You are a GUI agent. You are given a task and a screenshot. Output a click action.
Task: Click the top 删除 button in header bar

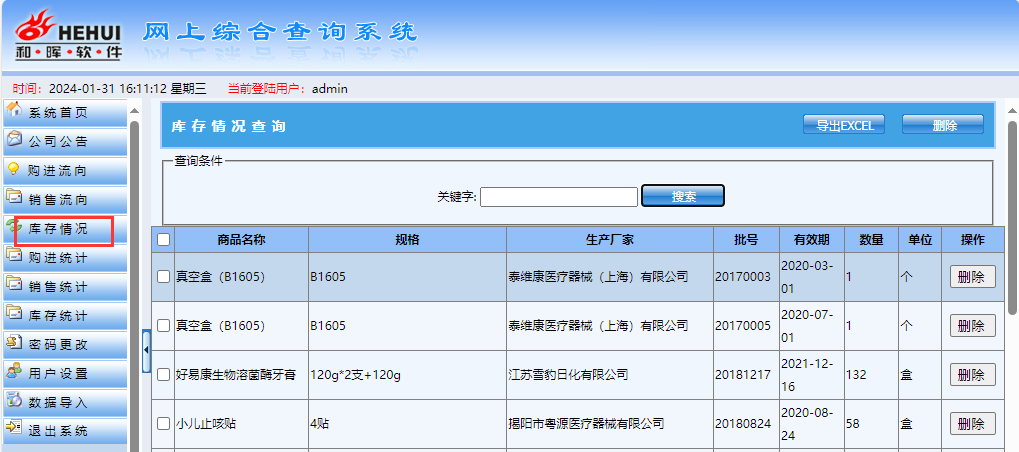942,125
